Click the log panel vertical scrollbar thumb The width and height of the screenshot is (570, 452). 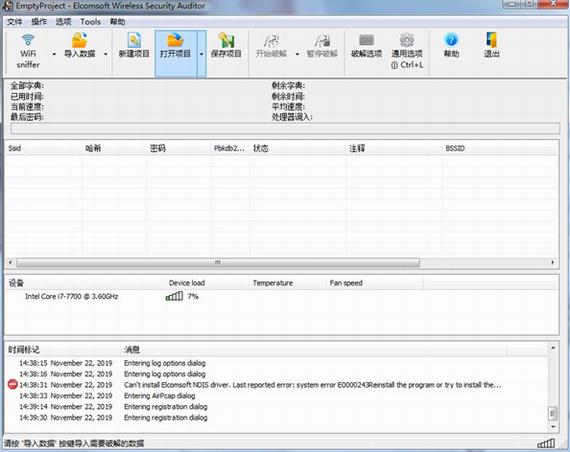(553, 413)
